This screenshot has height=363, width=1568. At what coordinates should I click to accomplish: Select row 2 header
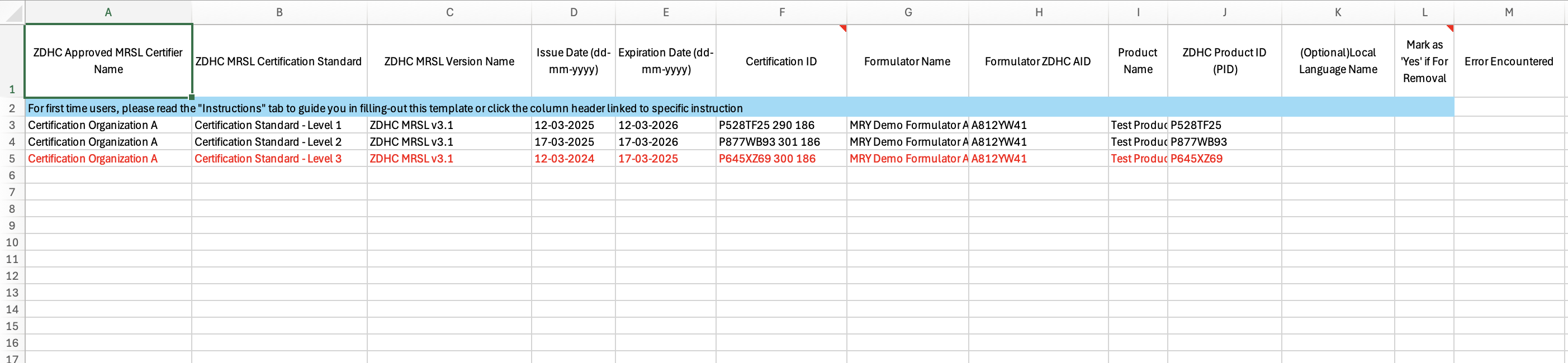[12, 108]
